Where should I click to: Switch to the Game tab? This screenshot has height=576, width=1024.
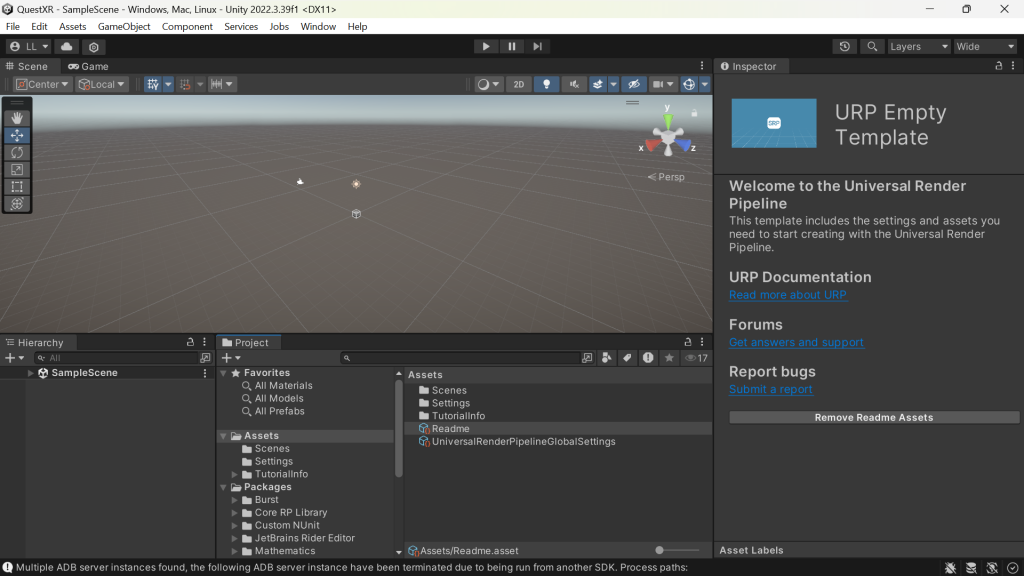89,66
